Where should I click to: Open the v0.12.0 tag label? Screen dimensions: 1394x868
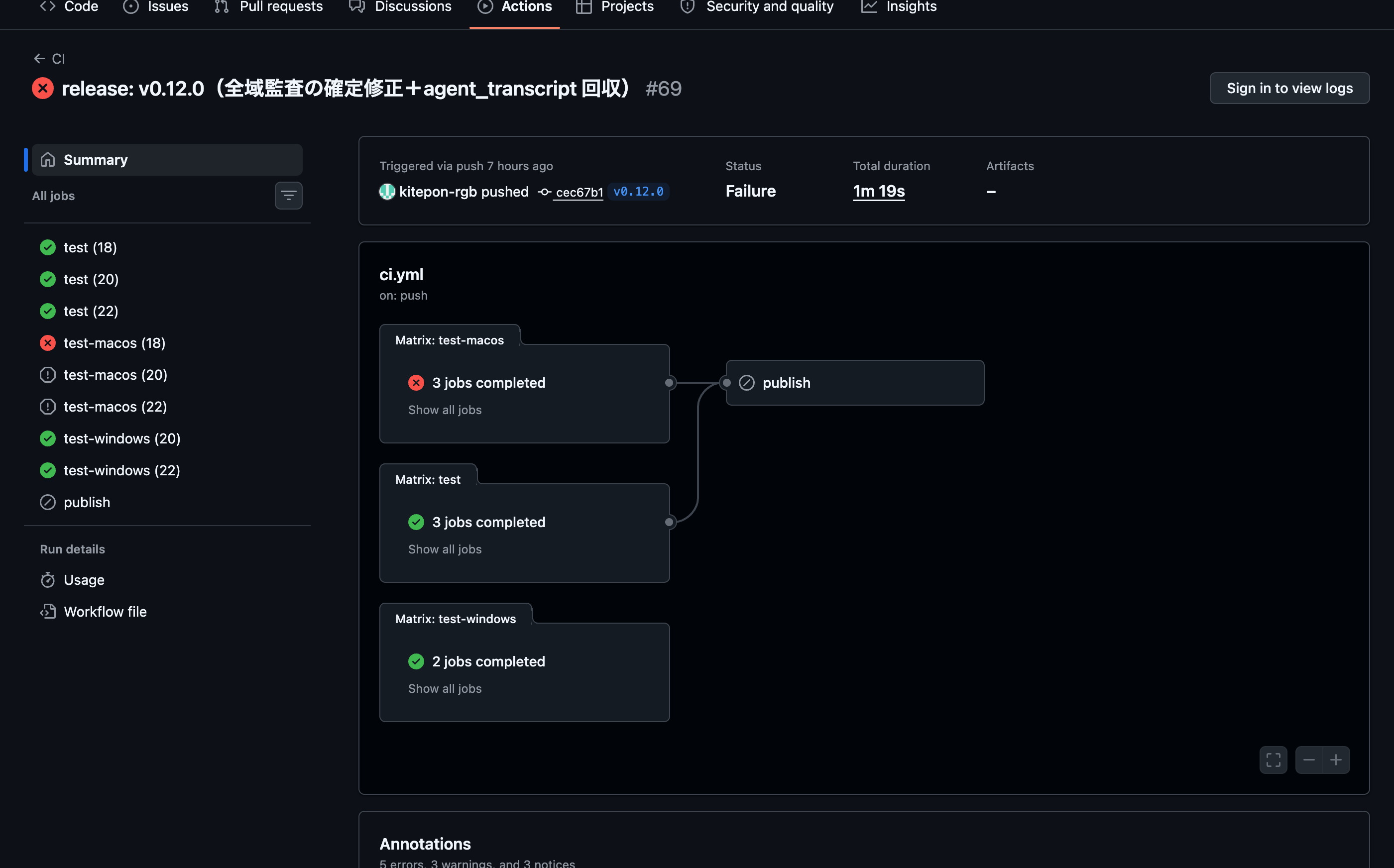[x=638, y=192]
